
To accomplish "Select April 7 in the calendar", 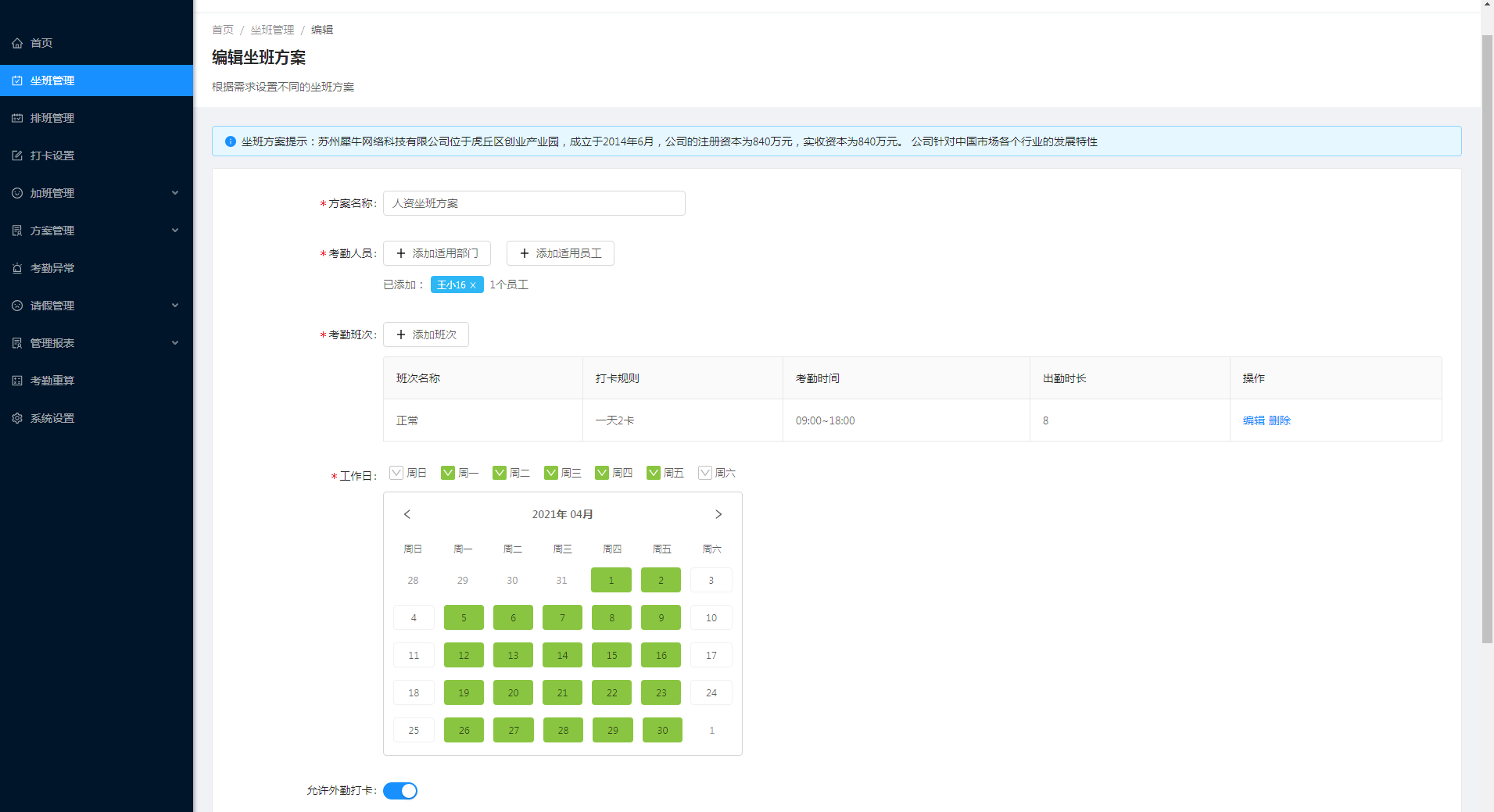I will pyautogui.click(x=562, y=617).
